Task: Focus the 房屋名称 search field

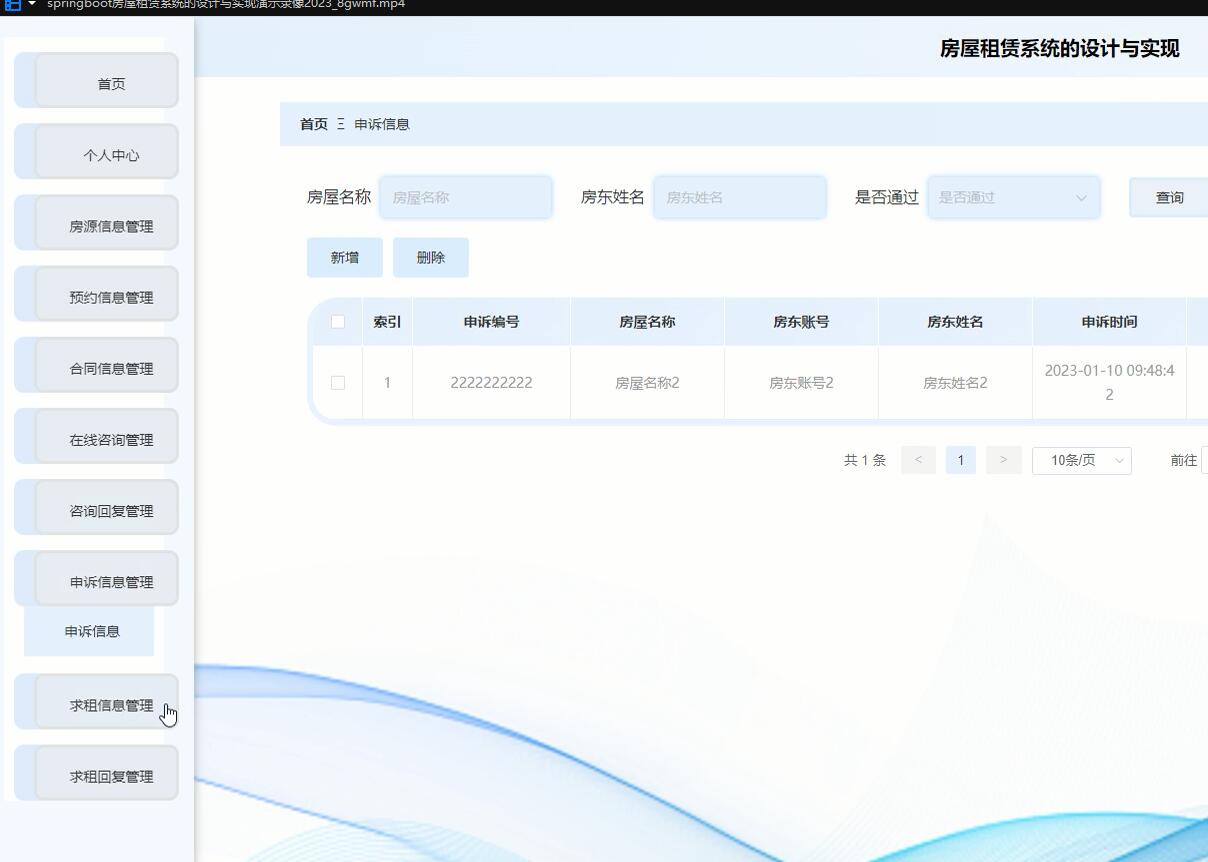Action: pyautogui.click(x=466, y=197)
